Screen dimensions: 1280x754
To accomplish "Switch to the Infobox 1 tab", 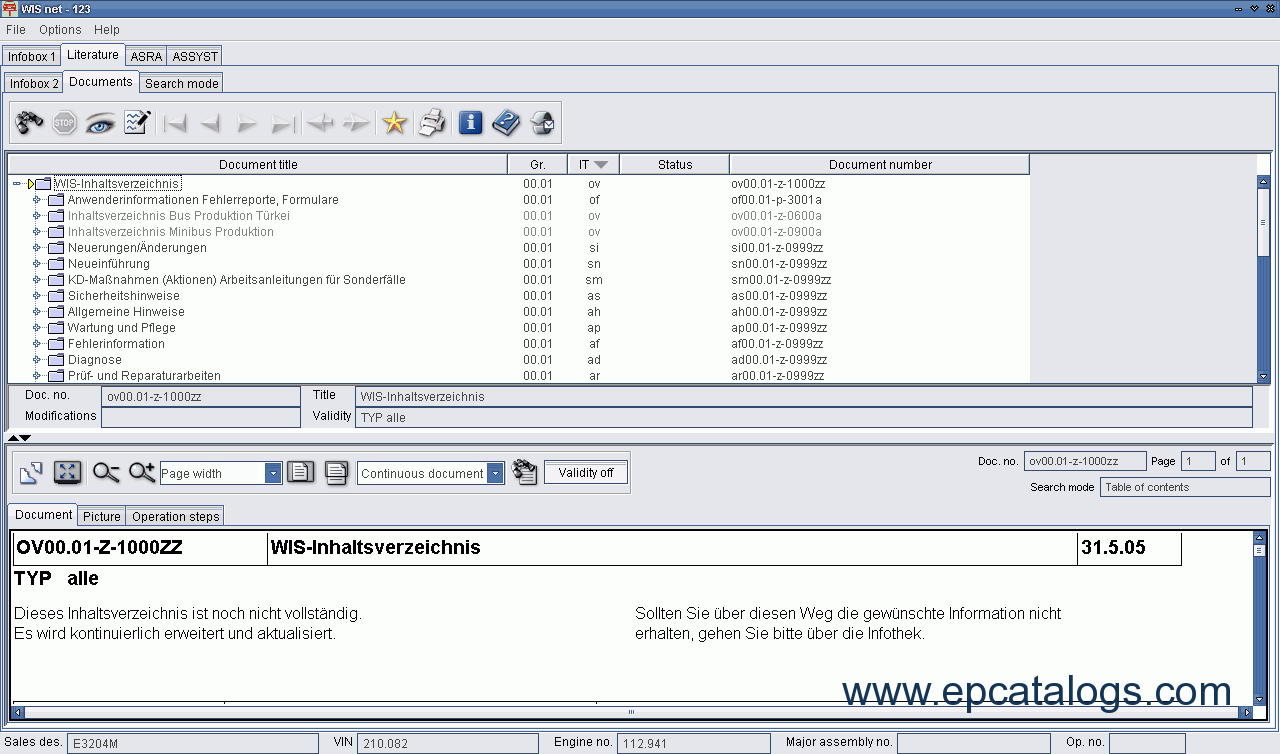I will (x=32, y=56).
